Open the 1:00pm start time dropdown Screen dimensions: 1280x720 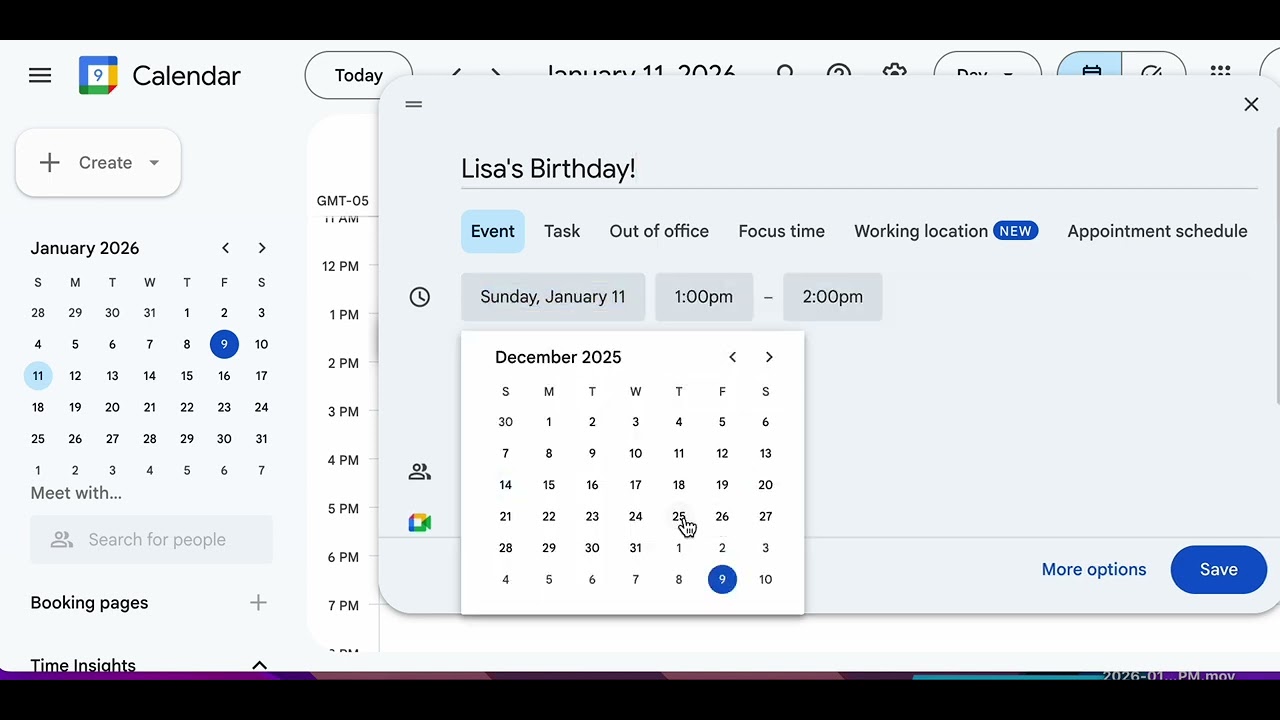(704, 297)
